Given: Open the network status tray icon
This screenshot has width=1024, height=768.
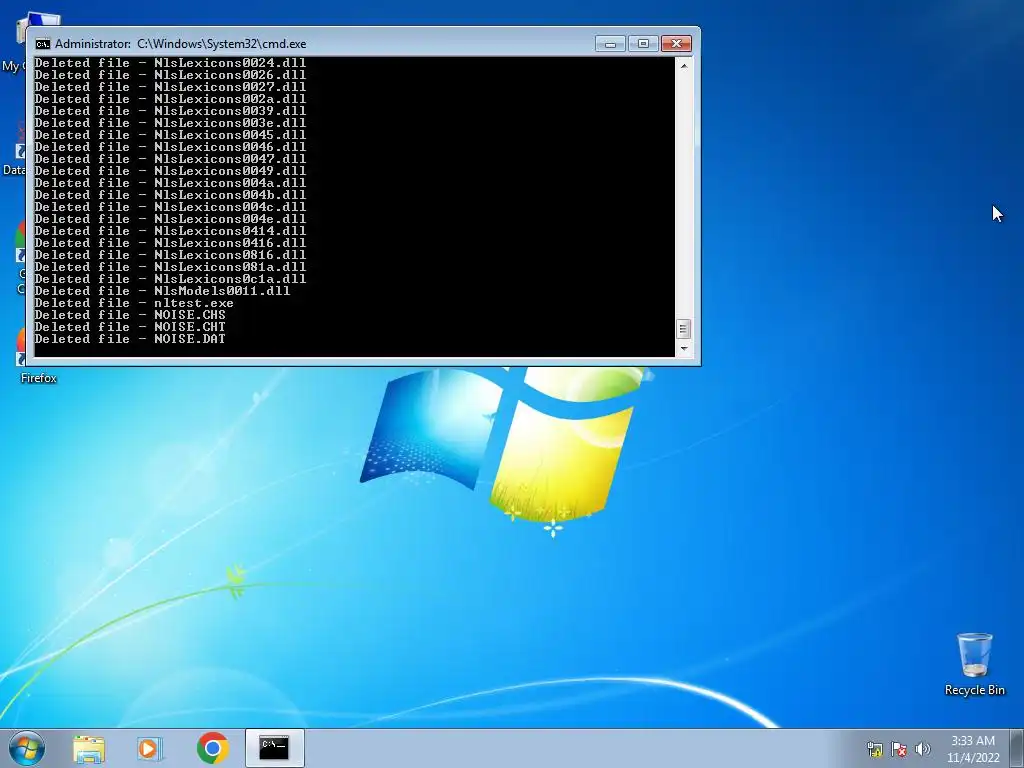Looking at the screenshot, I should [x=874, y=749].
